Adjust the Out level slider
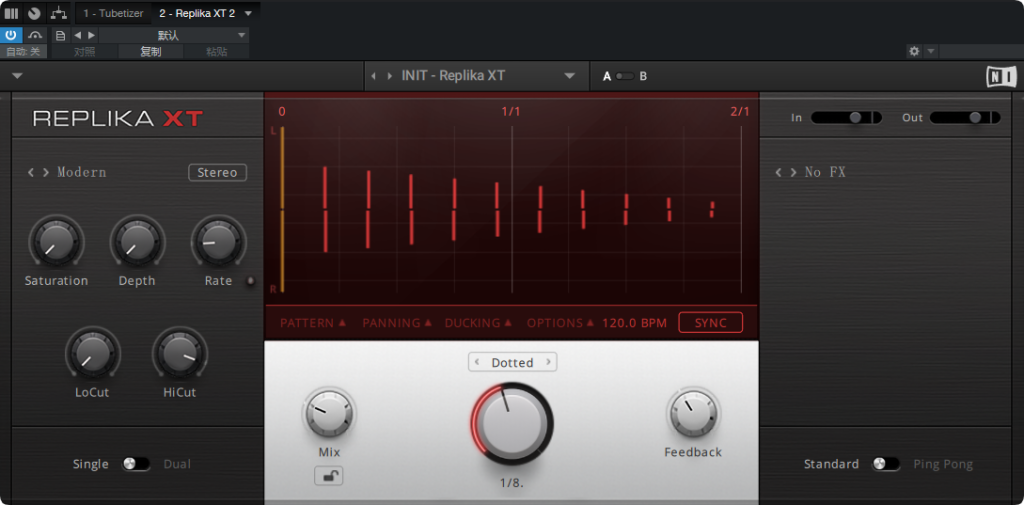Image resolution: width=1024 pixels, height=505 pixels. tap(965, 118)
